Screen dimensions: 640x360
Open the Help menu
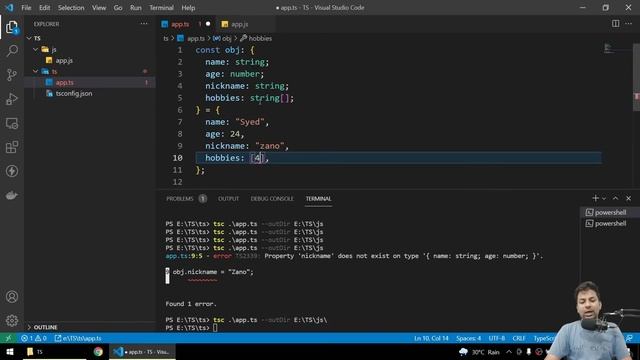pos(188,8)
